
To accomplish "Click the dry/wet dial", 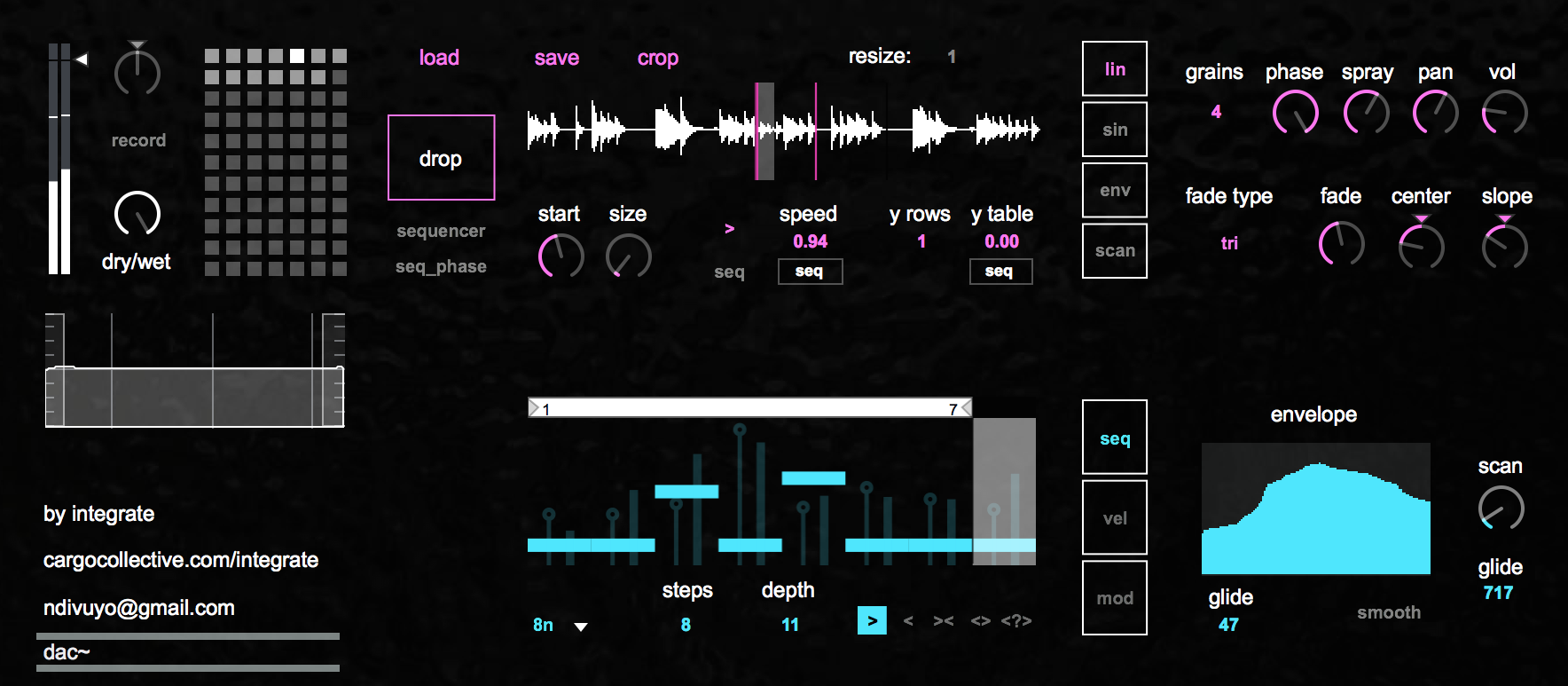I will (137, 214).
